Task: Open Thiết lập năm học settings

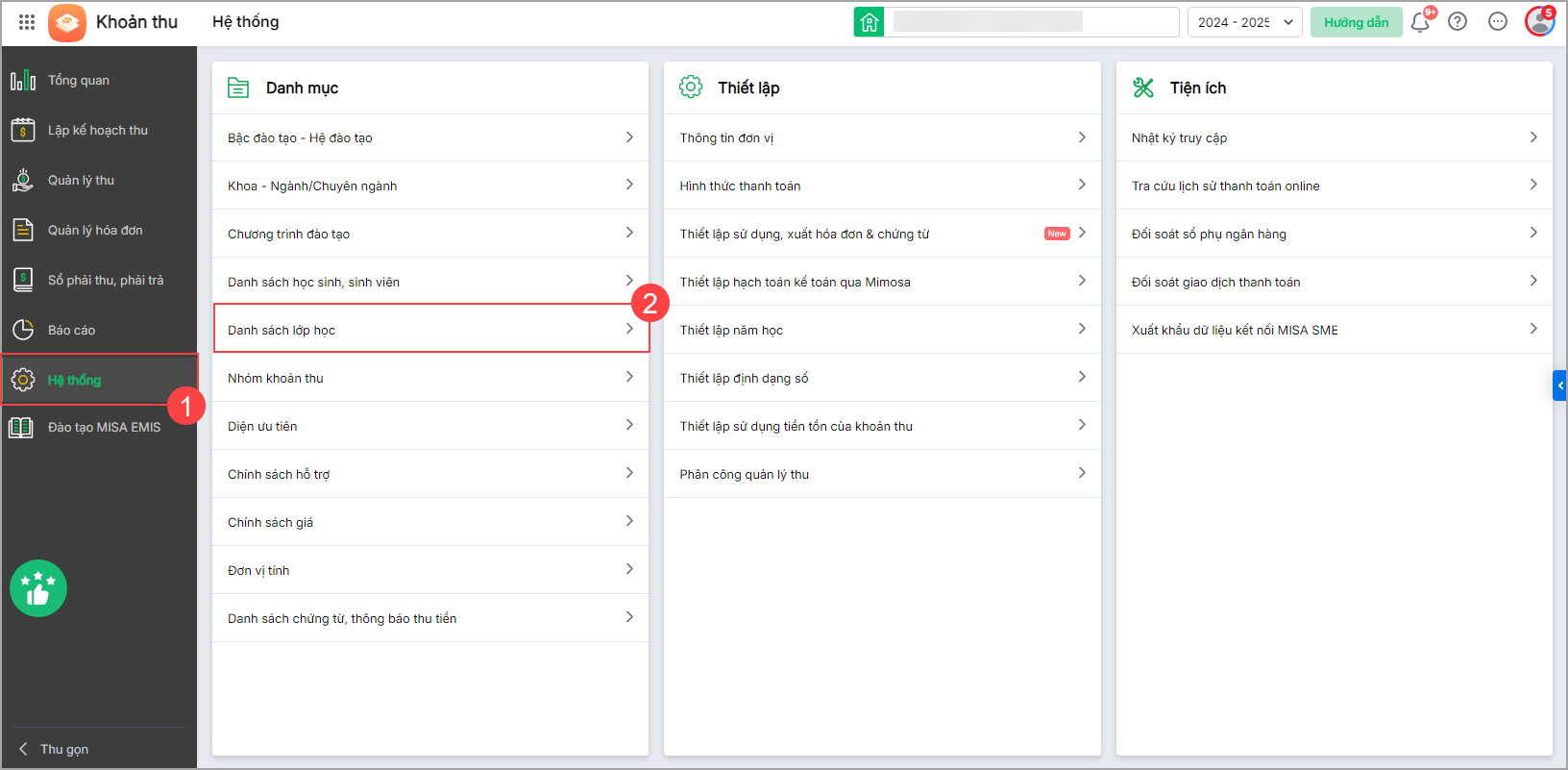Action: pos(881,330)
